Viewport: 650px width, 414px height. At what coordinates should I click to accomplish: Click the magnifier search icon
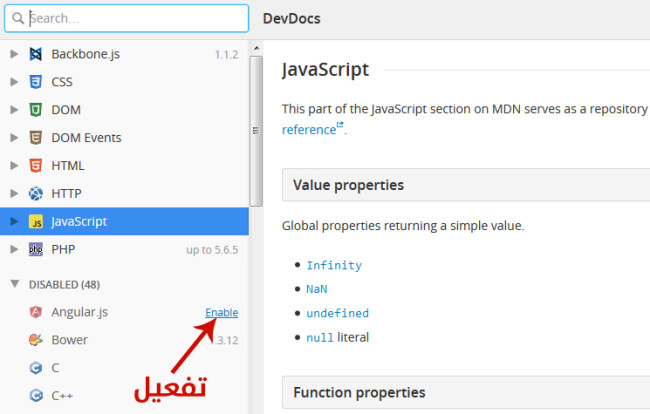[x=18, y=18]
